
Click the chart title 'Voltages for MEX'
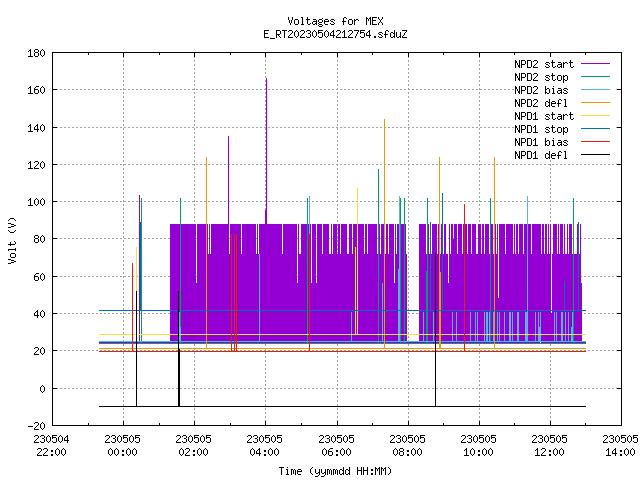point(335,21)
